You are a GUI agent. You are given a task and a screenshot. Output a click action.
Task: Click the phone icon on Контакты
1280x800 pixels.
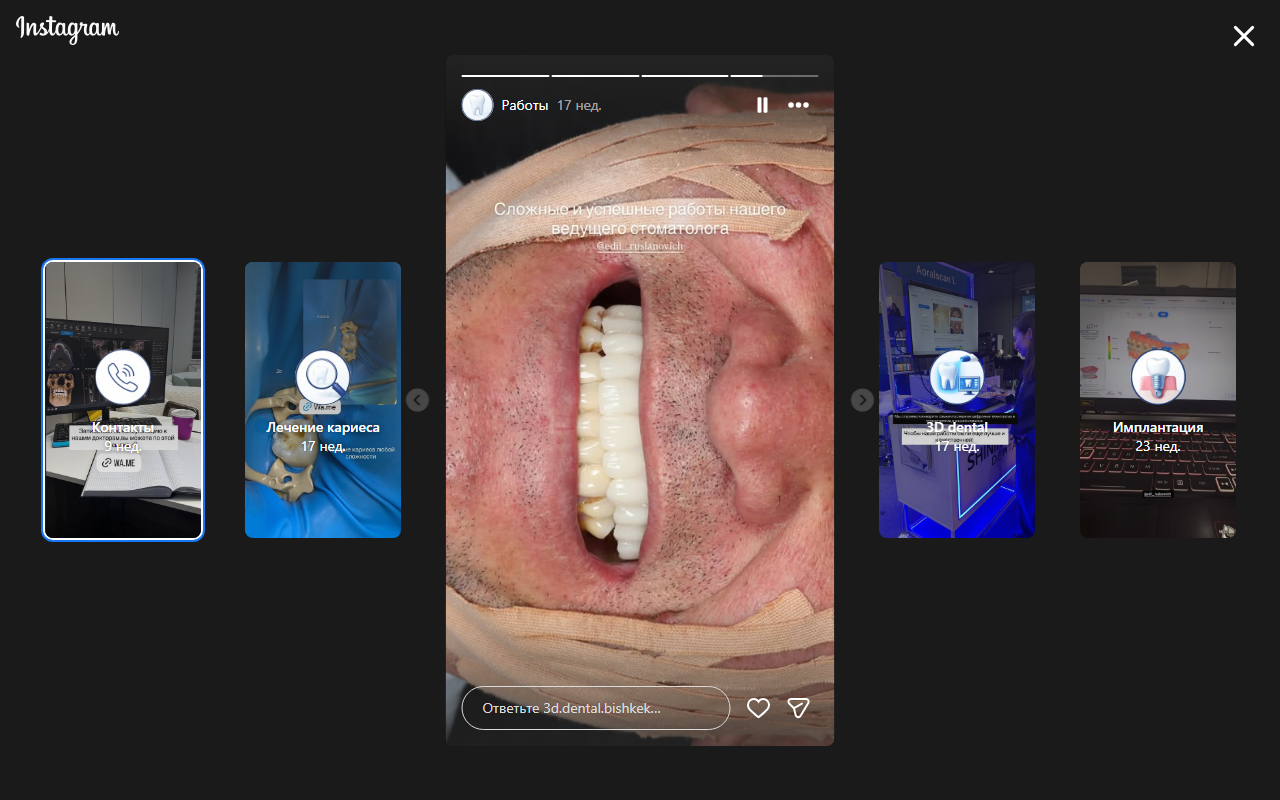[x=123, y=377]
